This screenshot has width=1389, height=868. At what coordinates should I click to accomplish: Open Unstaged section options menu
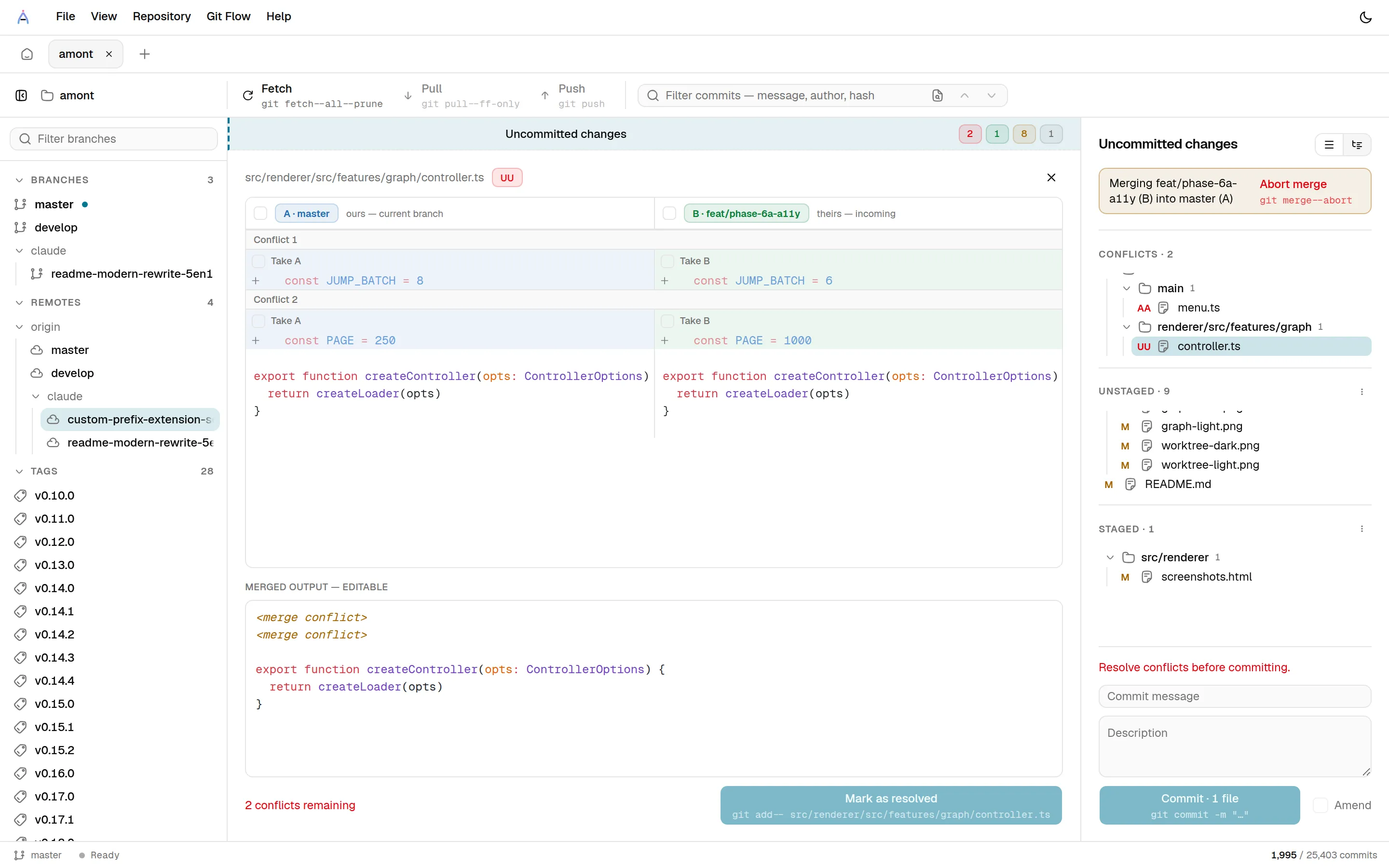[x=1362, y=392]
